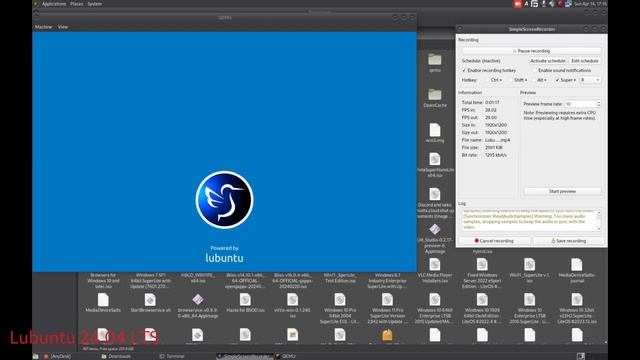Click the volume speaker tray icon
The image size is (640, 360).
pyautogui.click(x=551, y=4)
